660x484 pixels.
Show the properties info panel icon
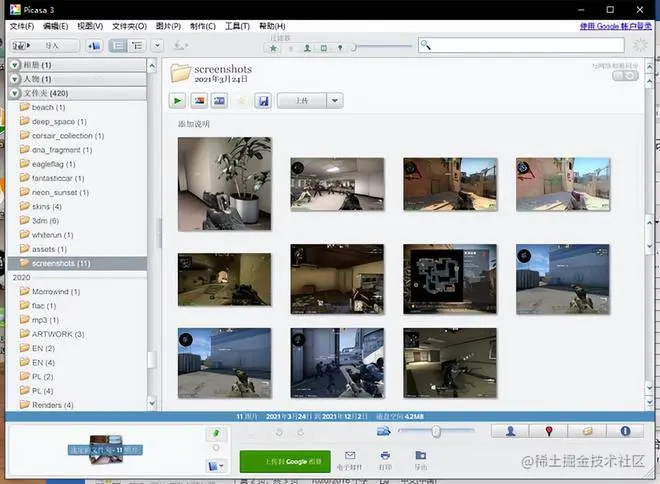click(625, 431)
